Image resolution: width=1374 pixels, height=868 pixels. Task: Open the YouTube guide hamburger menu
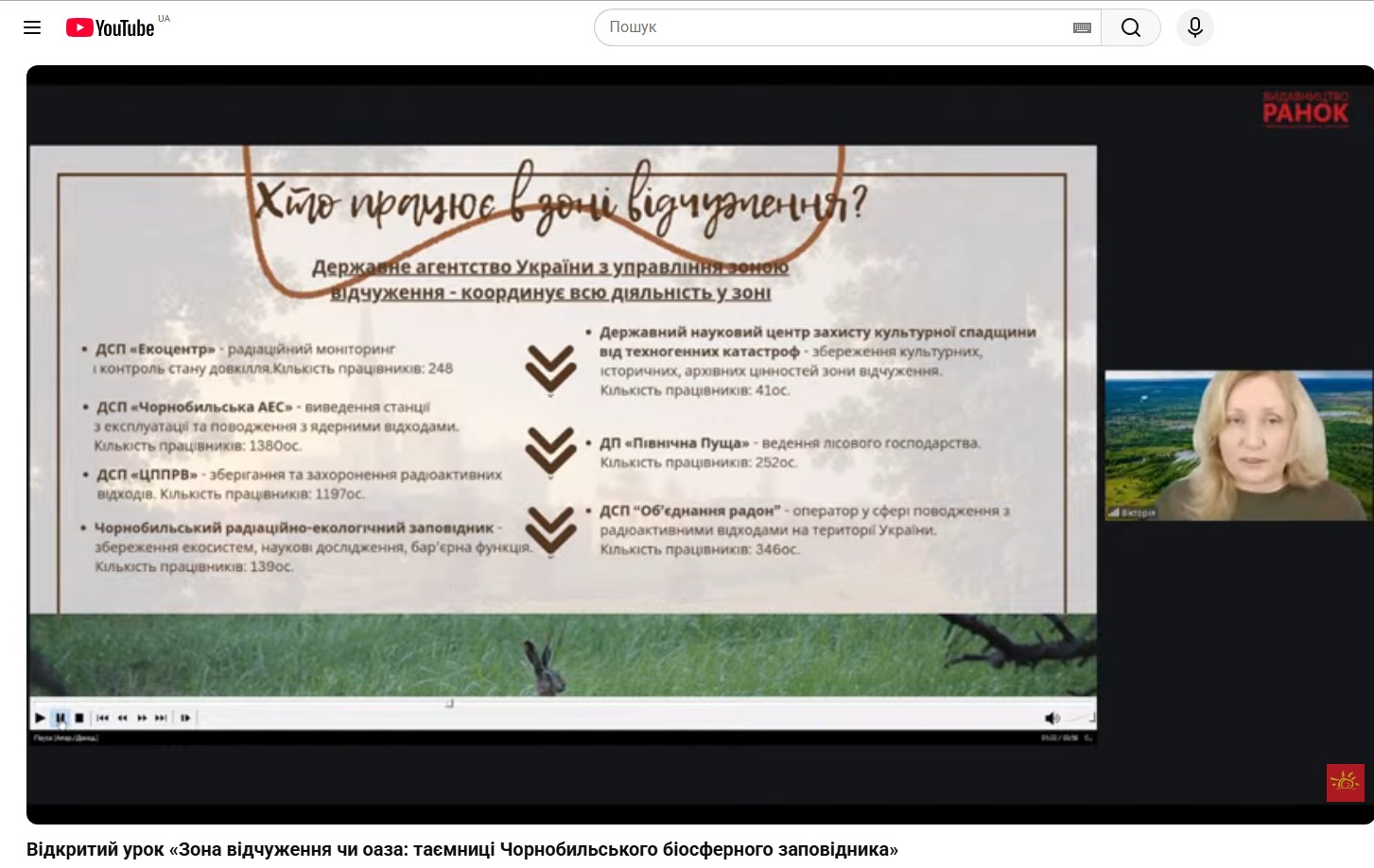[x=32, y=27]
